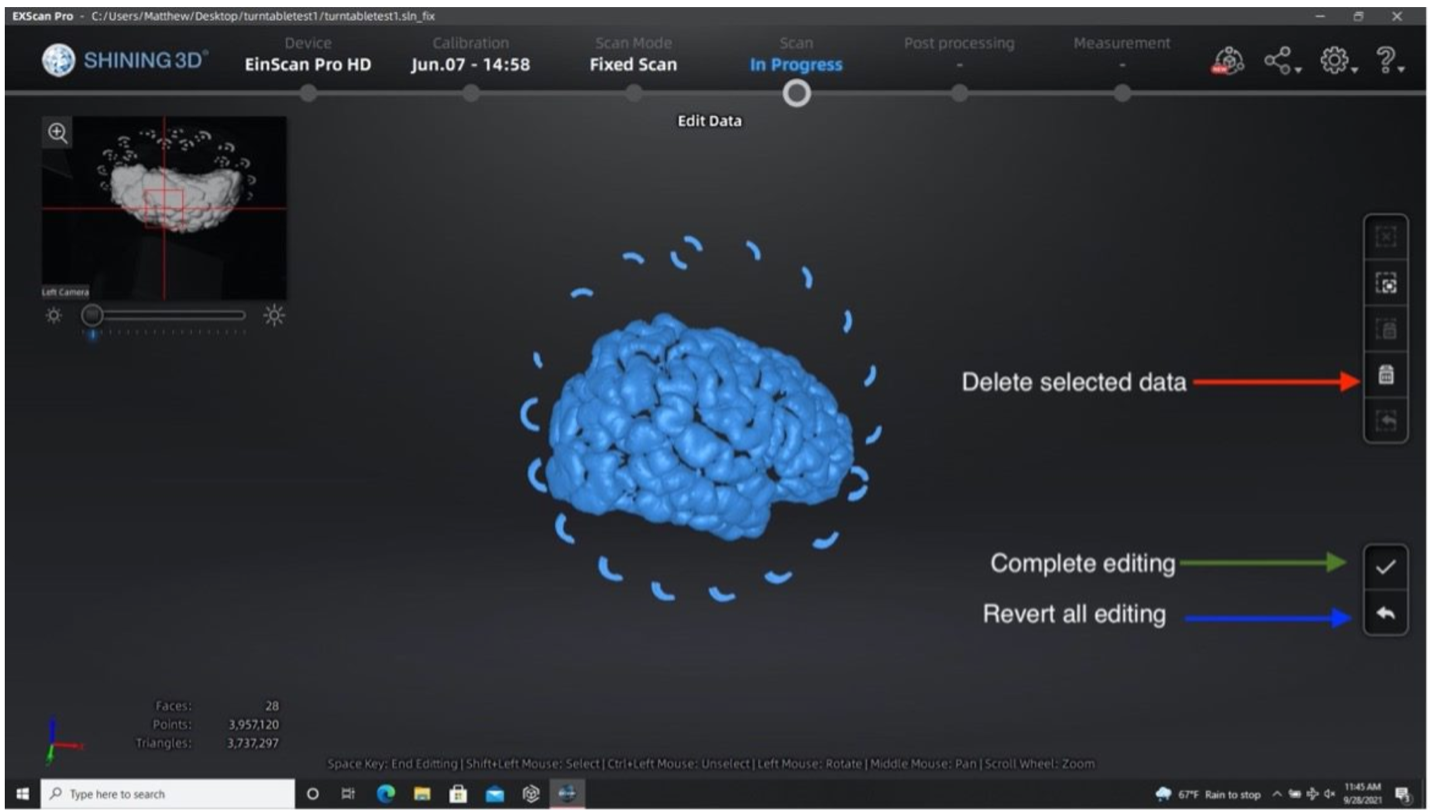This screenshot has width=1430, height=812.
Task: Expand the help question mark menu
Action: coord(1390,62)
